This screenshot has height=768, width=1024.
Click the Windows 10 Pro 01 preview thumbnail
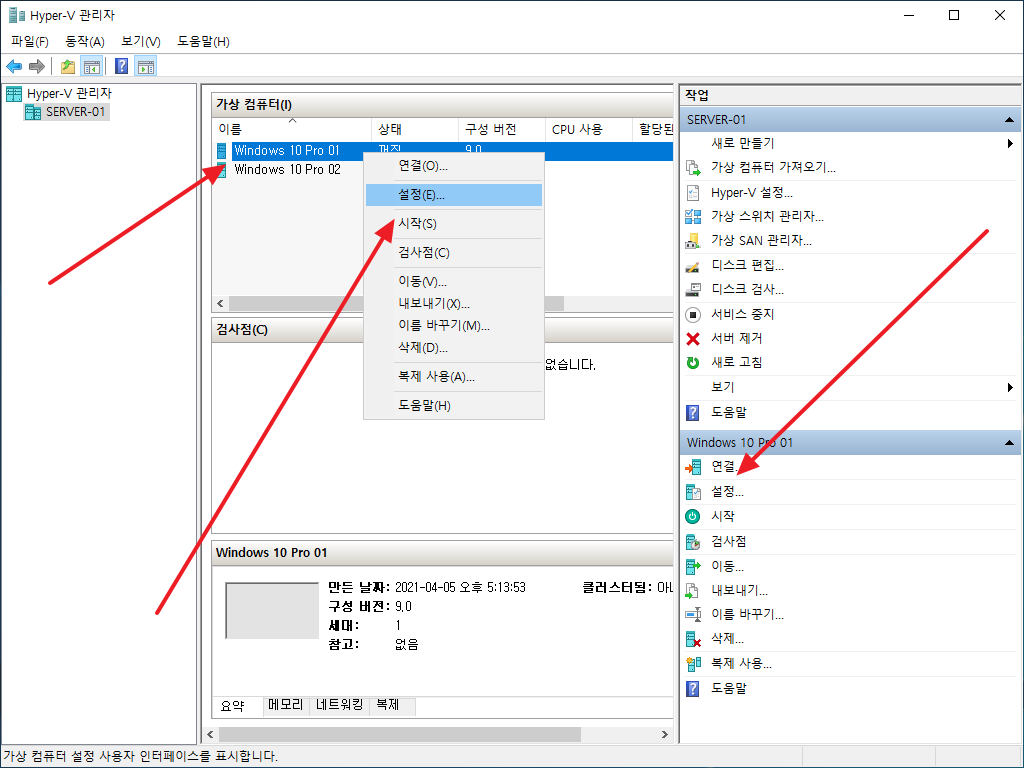tap(272, 611)
